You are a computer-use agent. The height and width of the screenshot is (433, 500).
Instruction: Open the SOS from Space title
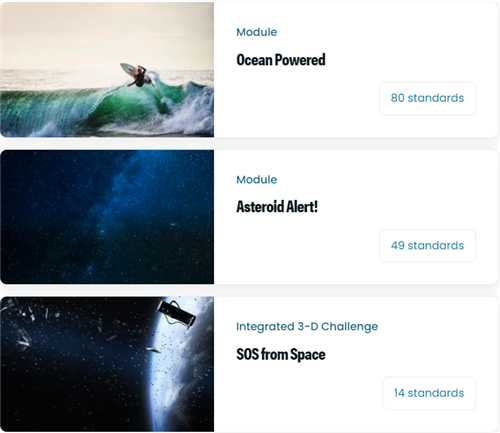pos(281,354)
